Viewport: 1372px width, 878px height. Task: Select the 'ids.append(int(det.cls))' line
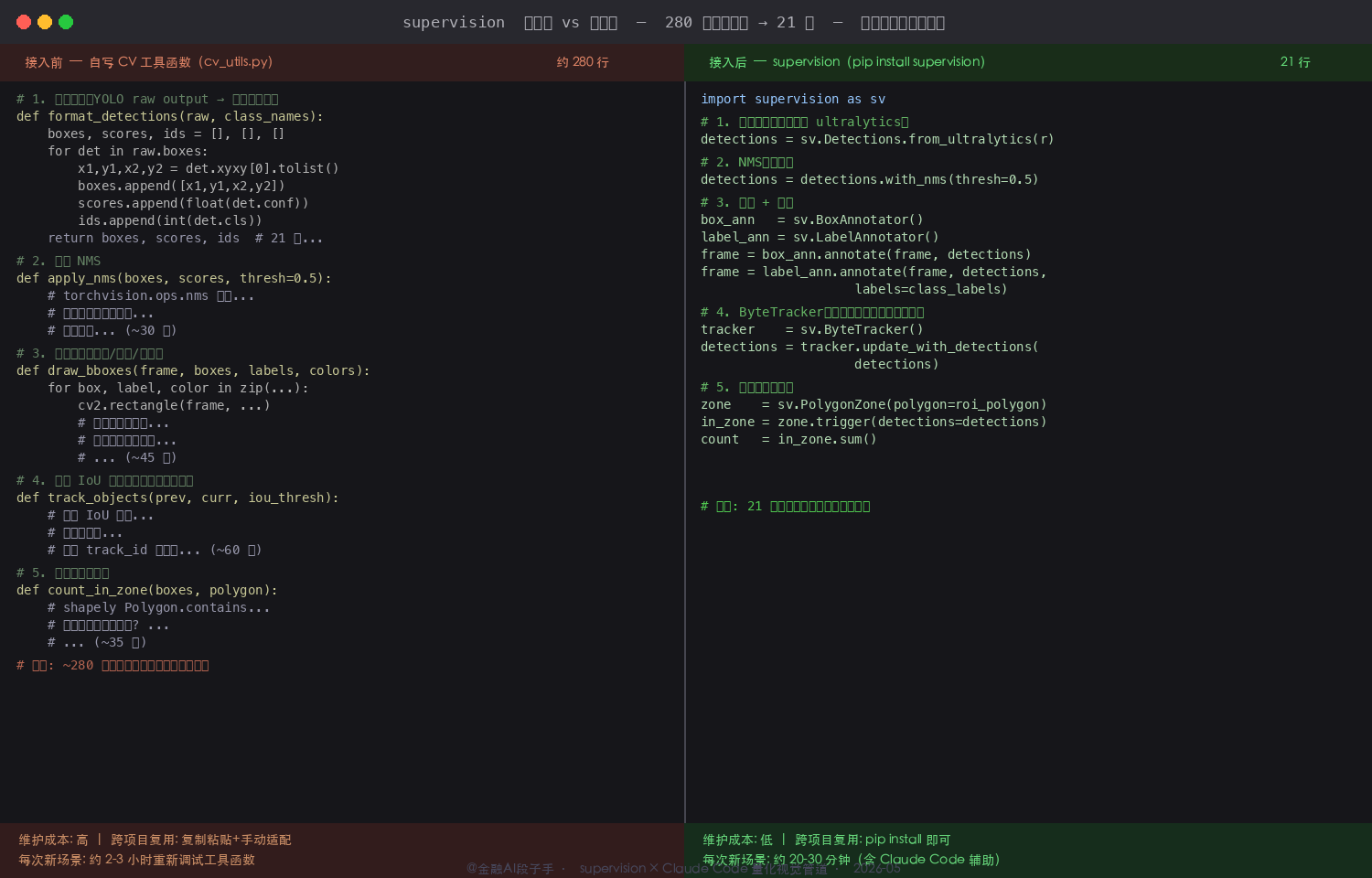pyautogui.click(x=170, y=220)
